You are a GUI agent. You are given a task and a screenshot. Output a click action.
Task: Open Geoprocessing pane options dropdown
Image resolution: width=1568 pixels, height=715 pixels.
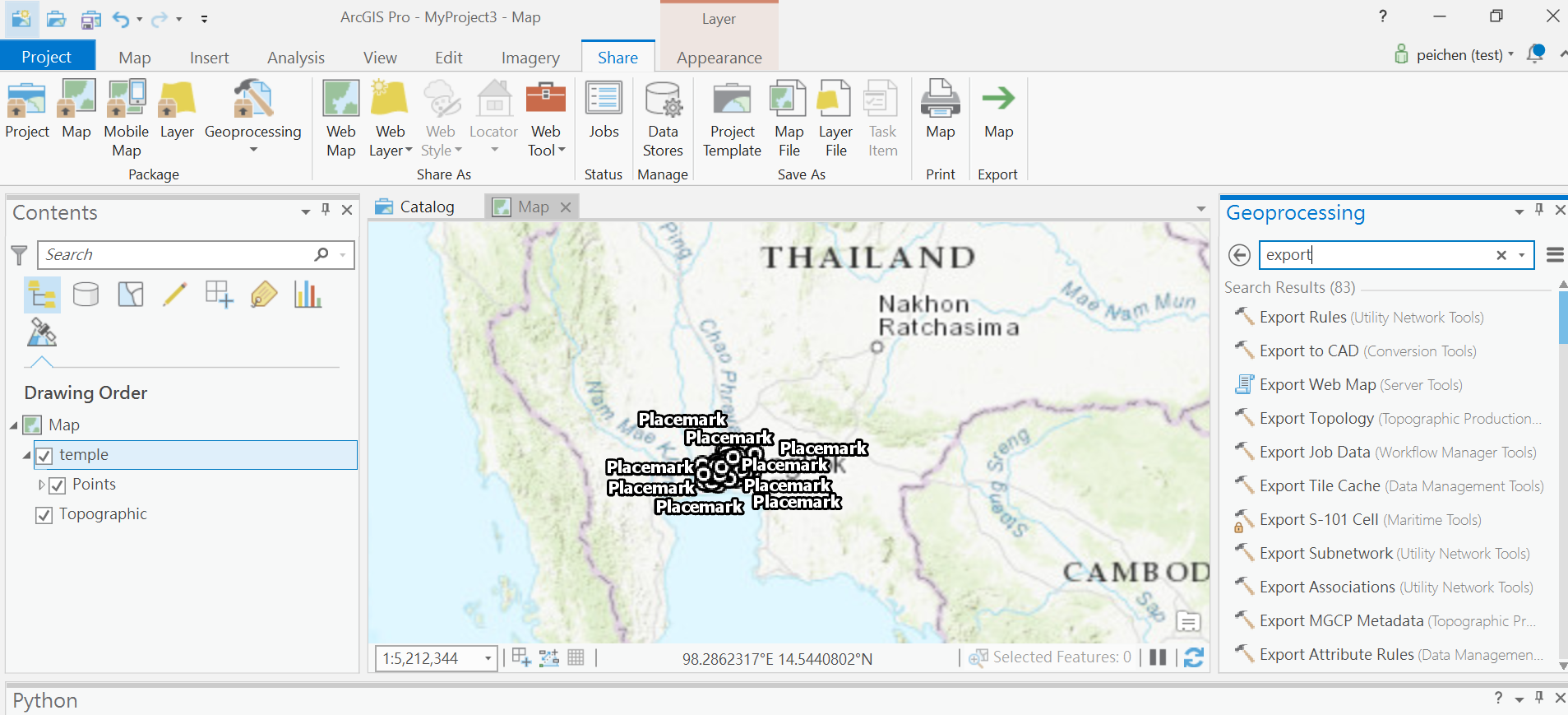coord(1519,211)
